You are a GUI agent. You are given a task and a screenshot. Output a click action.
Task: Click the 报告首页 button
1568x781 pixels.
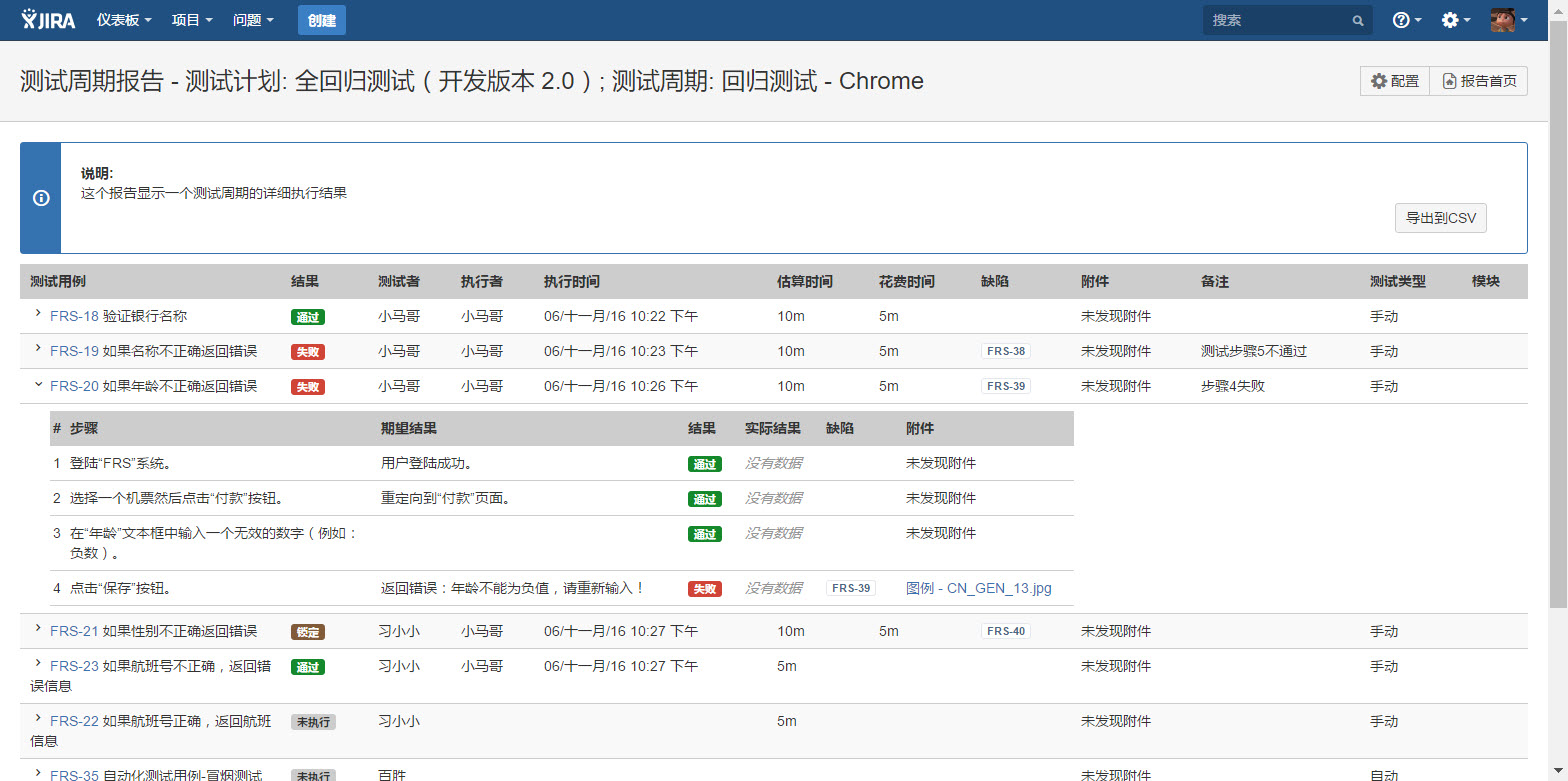[x=1478, y=81]
